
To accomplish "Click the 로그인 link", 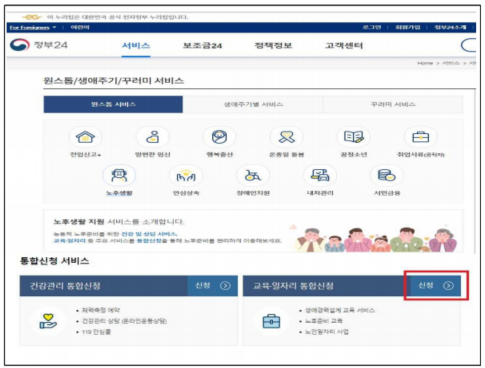I will (x=372, y=27).
